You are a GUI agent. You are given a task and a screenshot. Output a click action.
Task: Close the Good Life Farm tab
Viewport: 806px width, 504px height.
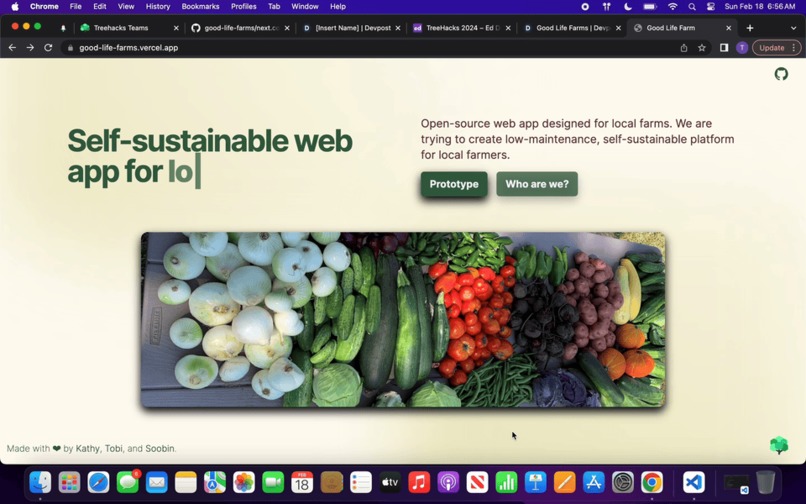click(728, 28)
